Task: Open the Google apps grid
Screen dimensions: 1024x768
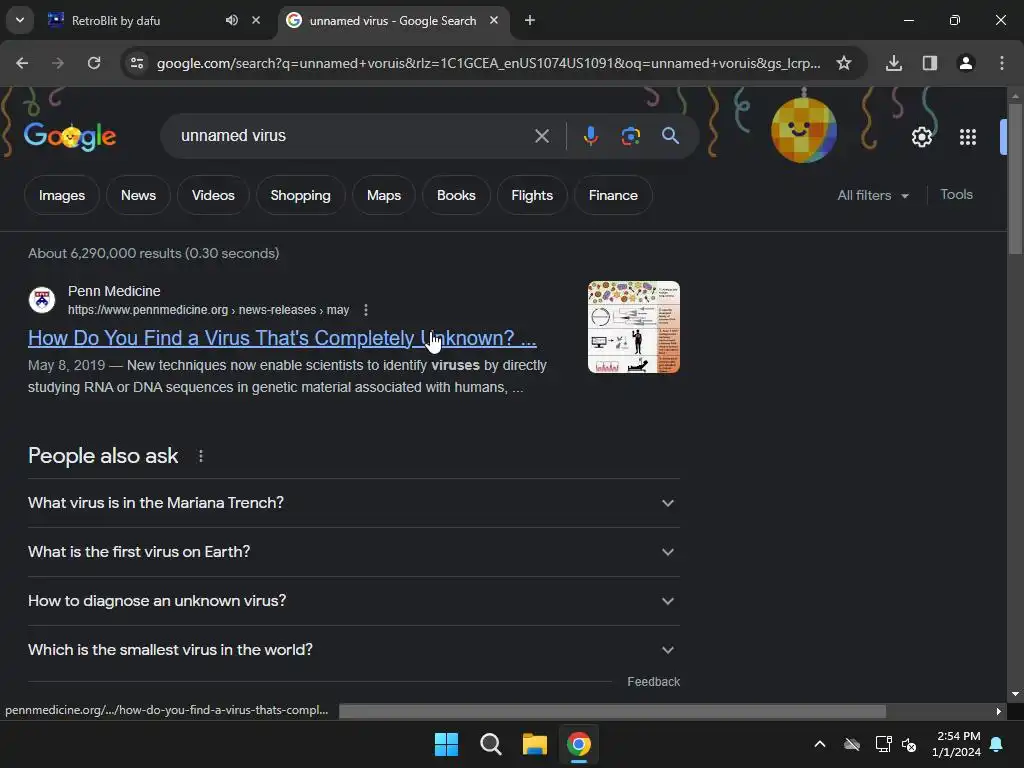Action: (x=968, y=137)
